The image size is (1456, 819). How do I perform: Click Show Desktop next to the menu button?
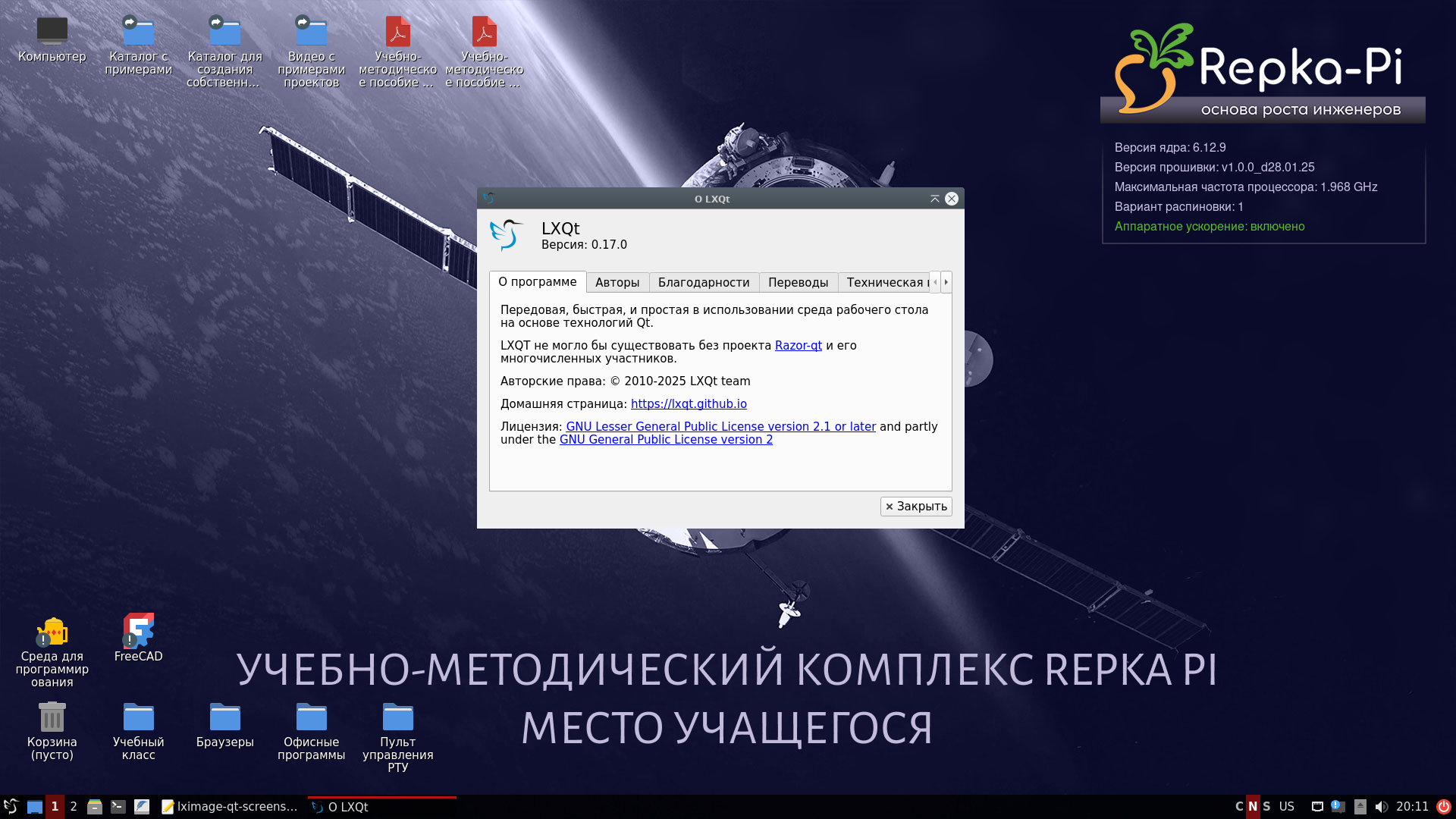tap(34, 806)
